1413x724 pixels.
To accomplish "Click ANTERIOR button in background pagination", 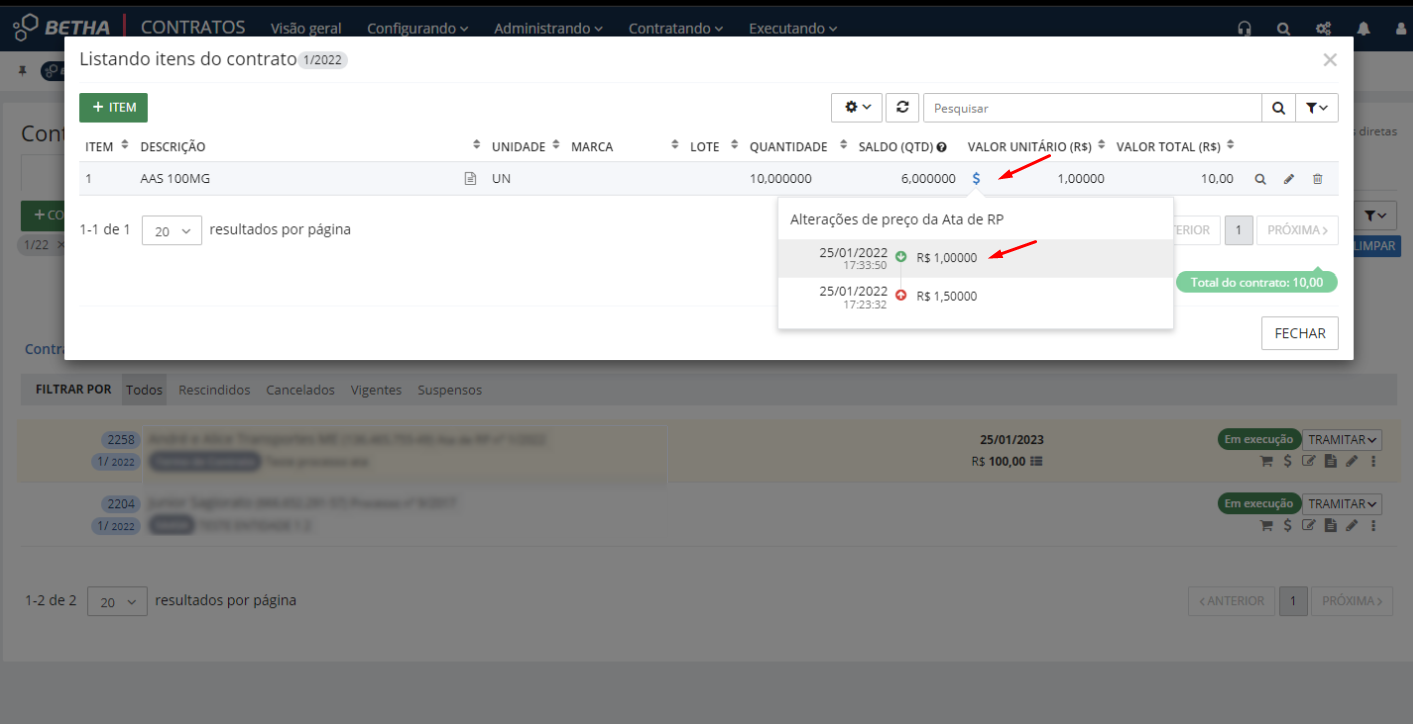I will point(1231,601).
